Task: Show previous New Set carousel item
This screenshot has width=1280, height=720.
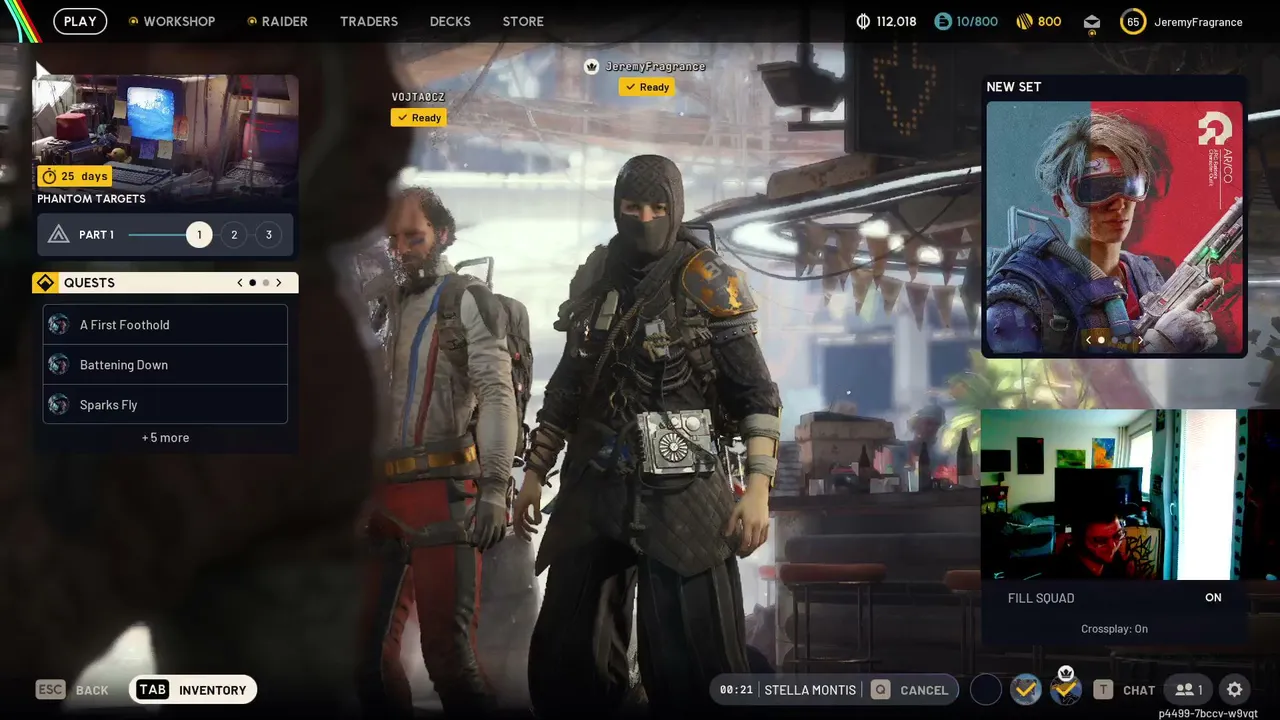Action: (x=1089, y=340)
